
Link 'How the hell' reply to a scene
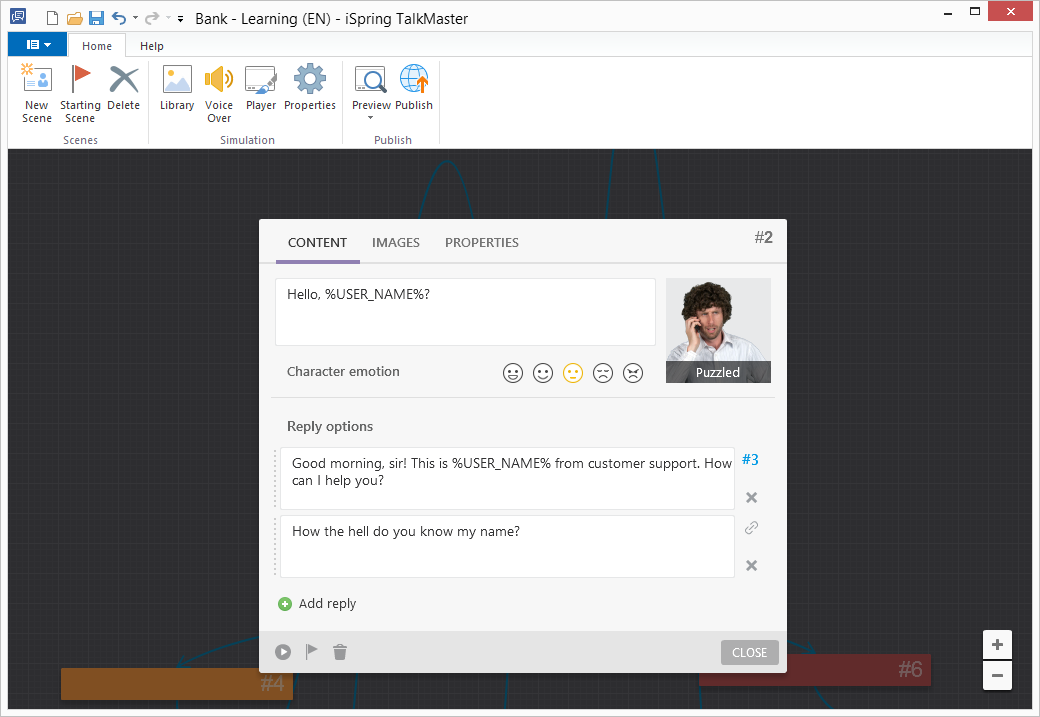pyautogui.click(x=751, y=527)
